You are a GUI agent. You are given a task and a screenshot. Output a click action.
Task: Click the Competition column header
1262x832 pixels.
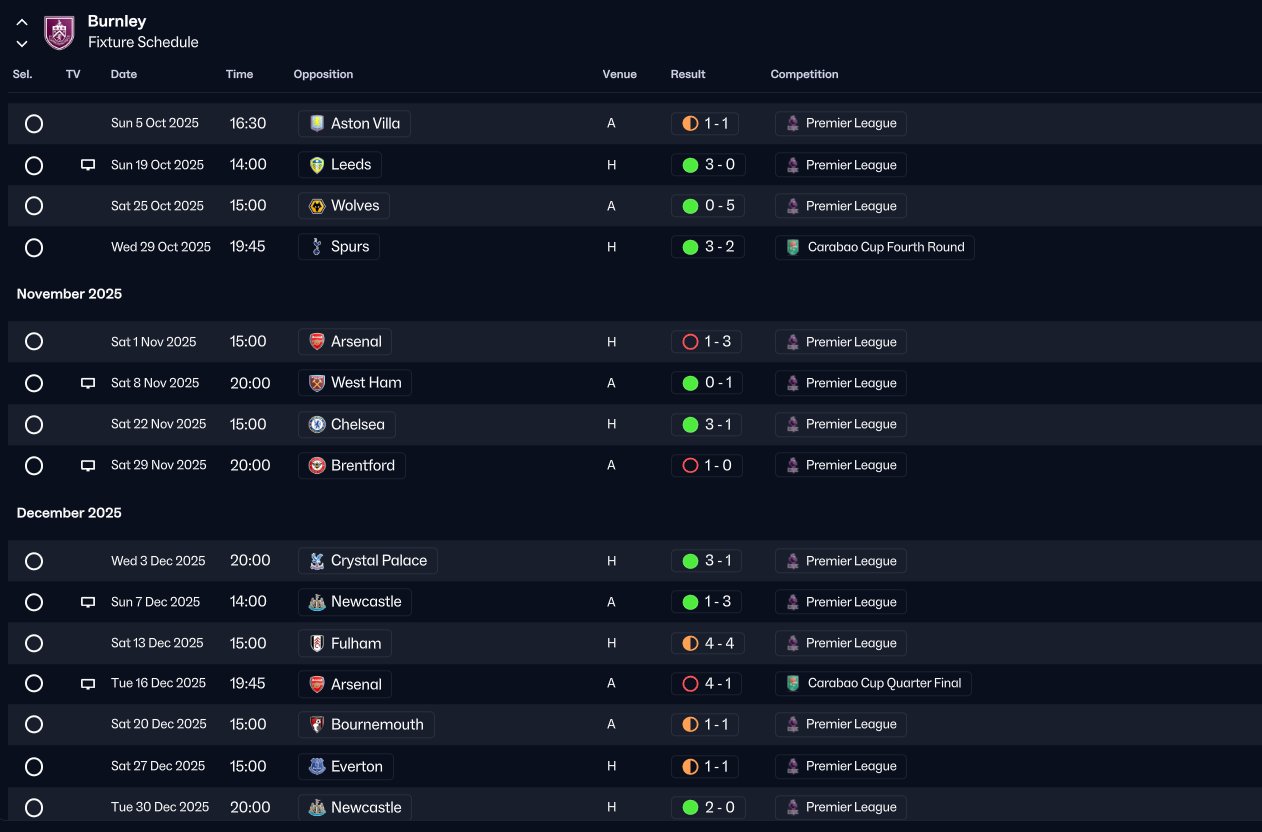[804, 74]
